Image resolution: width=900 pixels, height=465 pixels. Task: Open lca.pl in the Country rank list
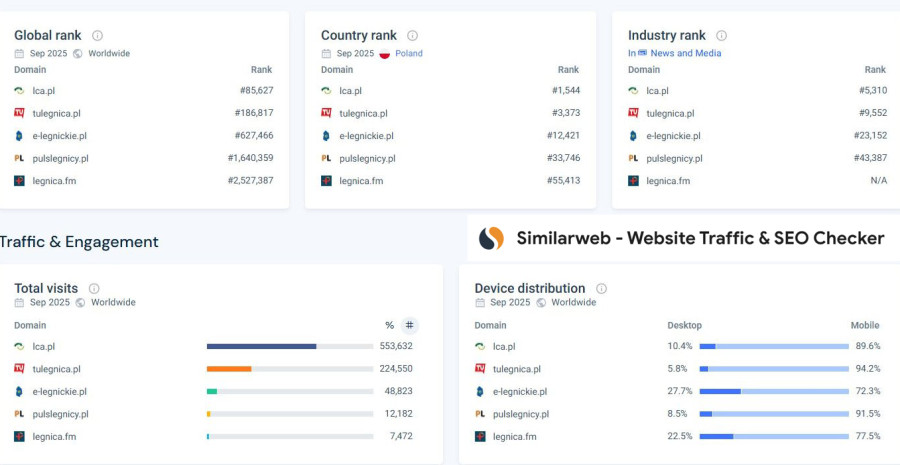[x=350, y=91]
